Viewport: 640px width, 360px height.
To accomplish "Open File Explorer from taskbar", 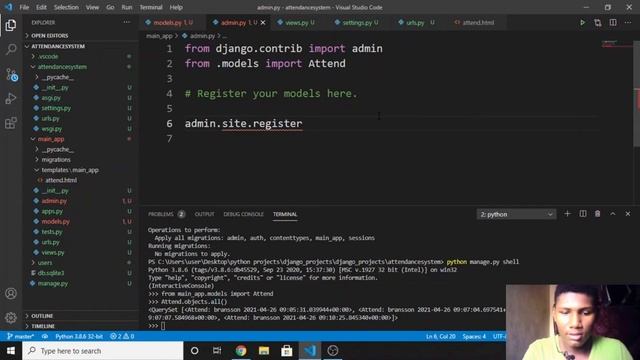I will (x=264, y=351).
